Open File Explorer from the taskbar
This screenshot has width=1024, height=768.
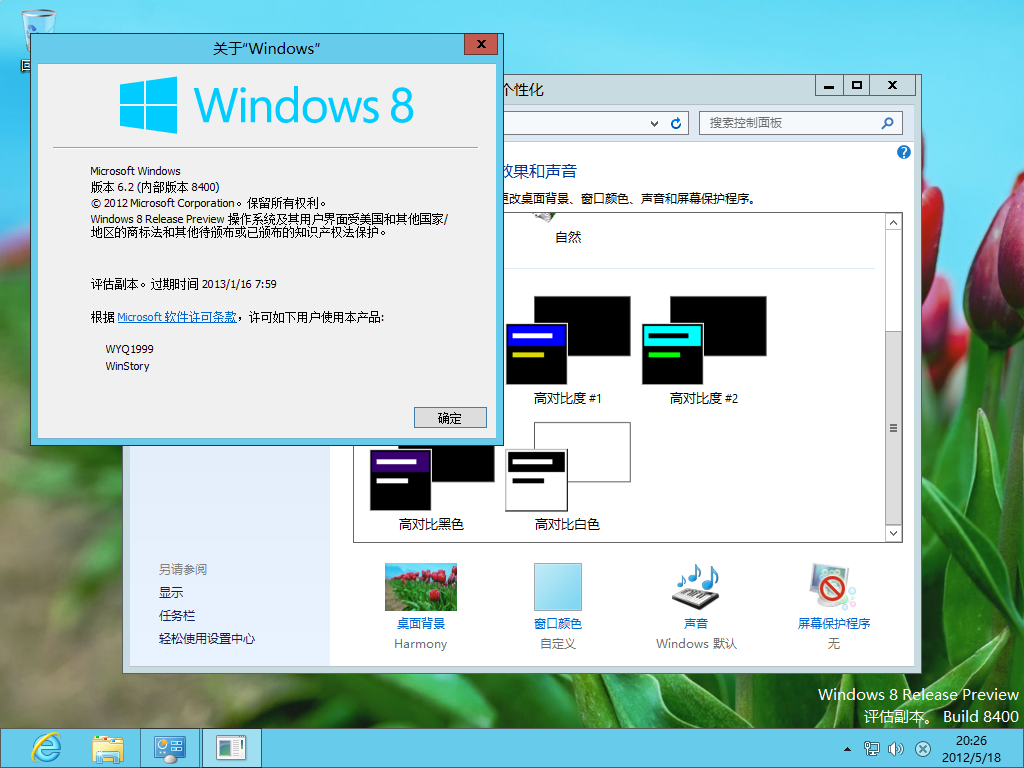click(108, 748)
